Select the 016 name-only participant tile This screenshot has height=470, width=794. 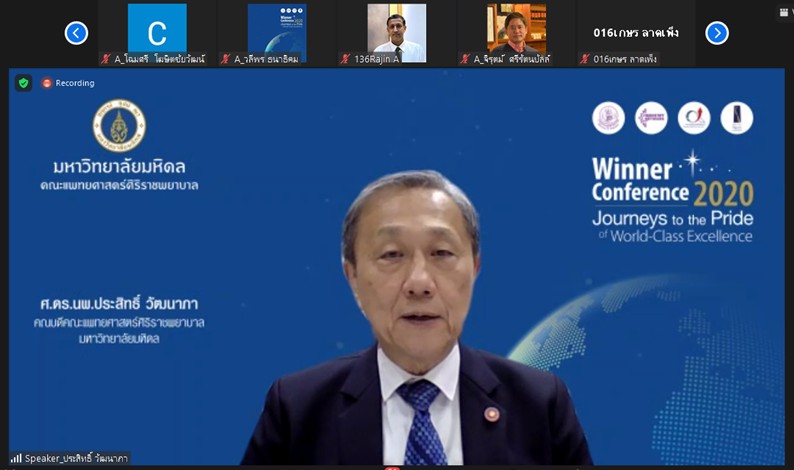pyautogui.click(x=635, y=32)
